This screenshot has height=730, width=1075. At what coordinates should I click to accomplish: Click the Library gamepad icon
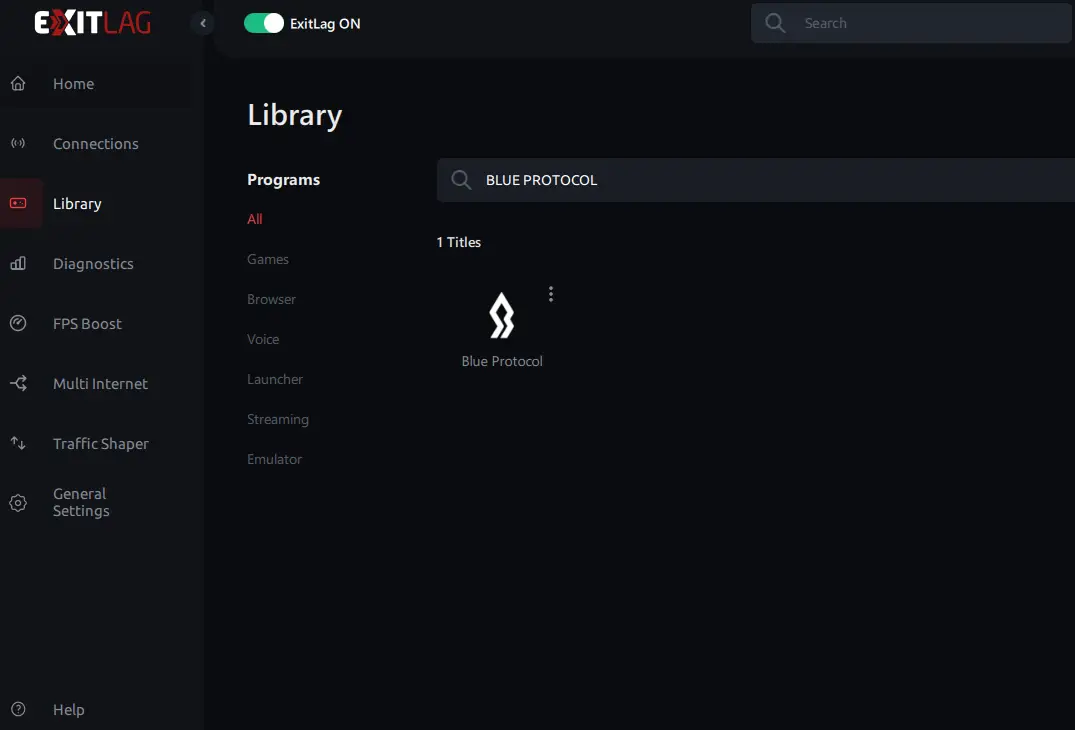coord(19,204)
